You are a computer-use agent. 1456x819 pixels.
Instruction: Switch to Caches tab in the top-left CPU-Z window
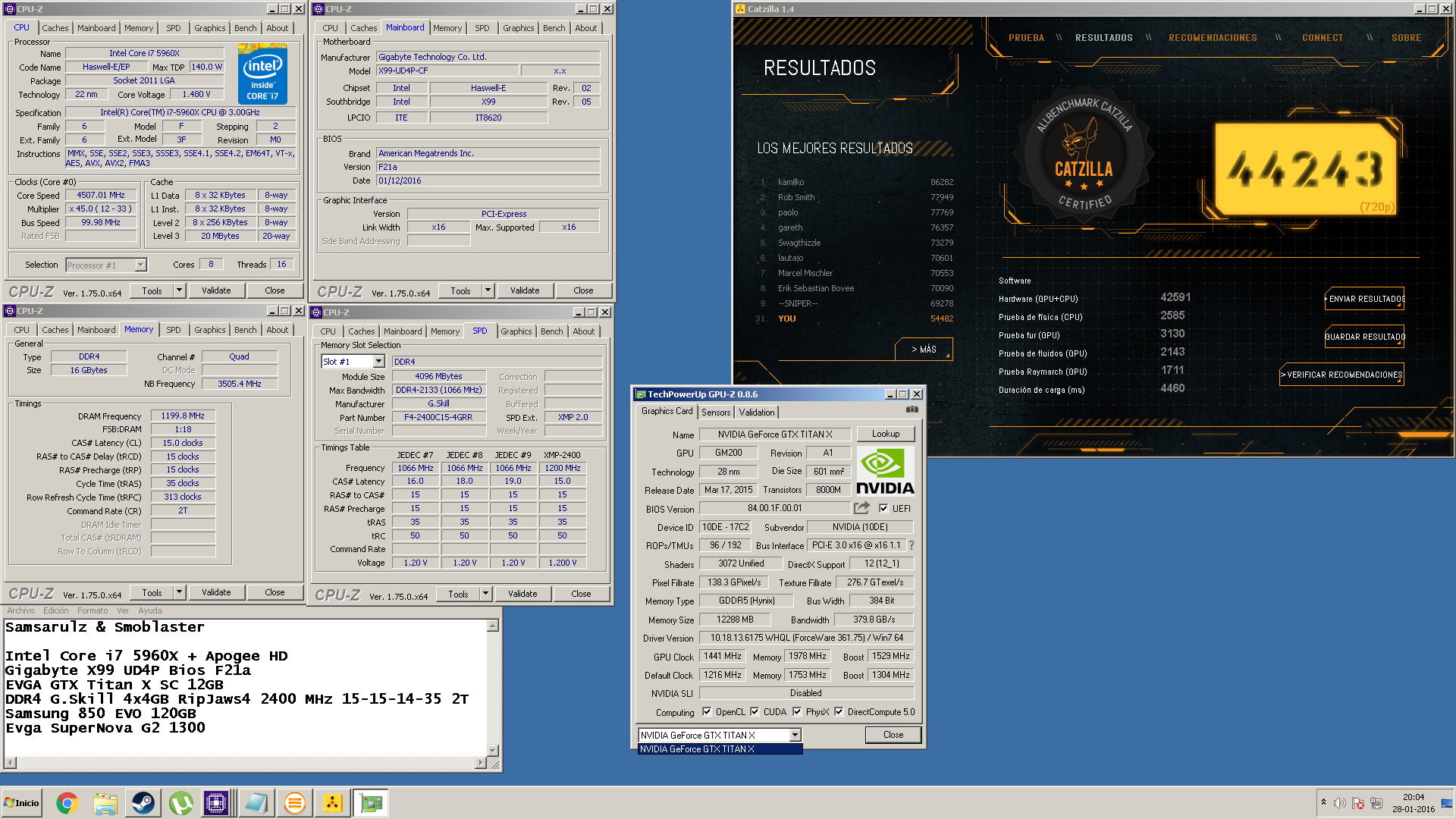[x=55, y=28]
